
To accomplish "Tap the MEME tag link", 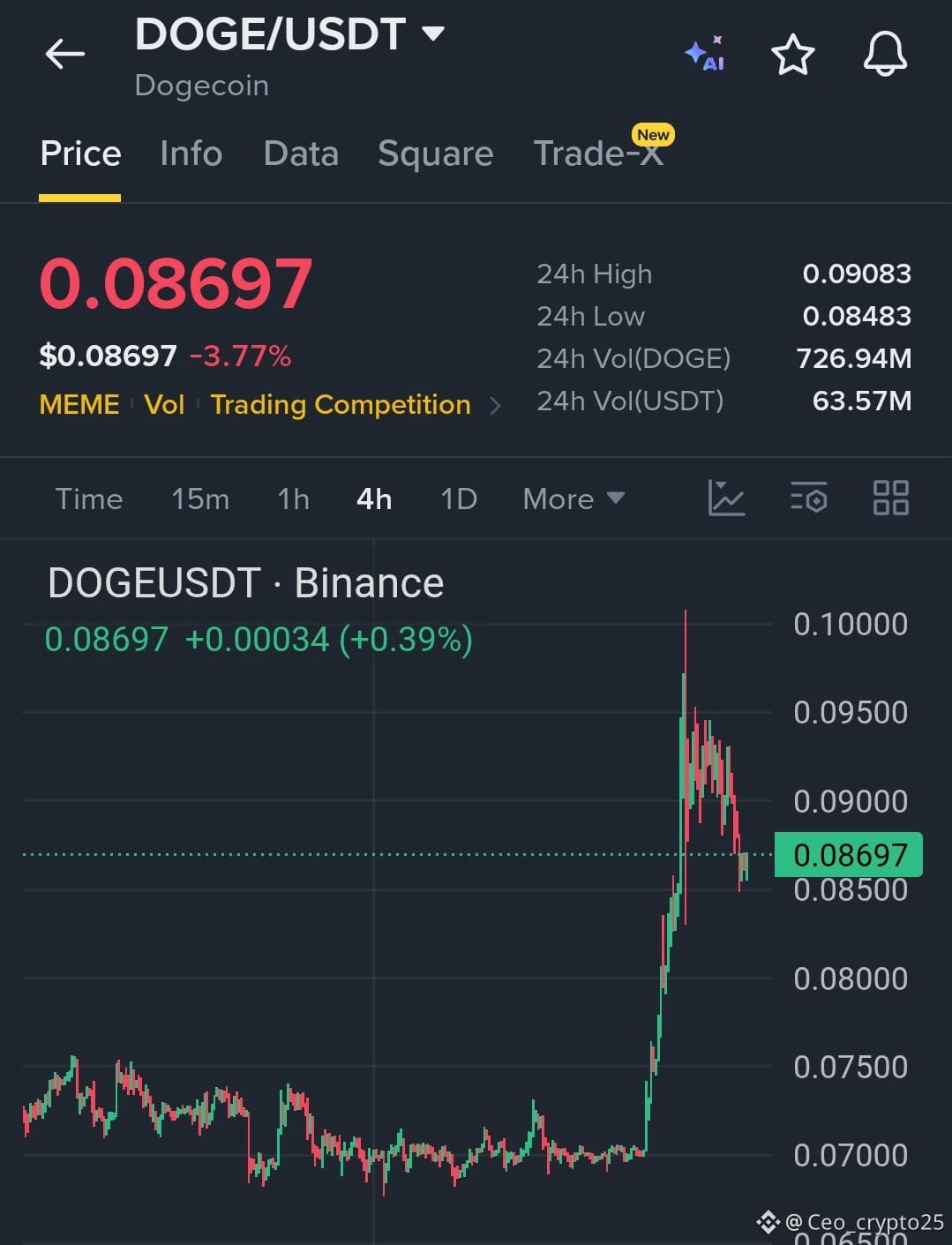I will [79, 404].
